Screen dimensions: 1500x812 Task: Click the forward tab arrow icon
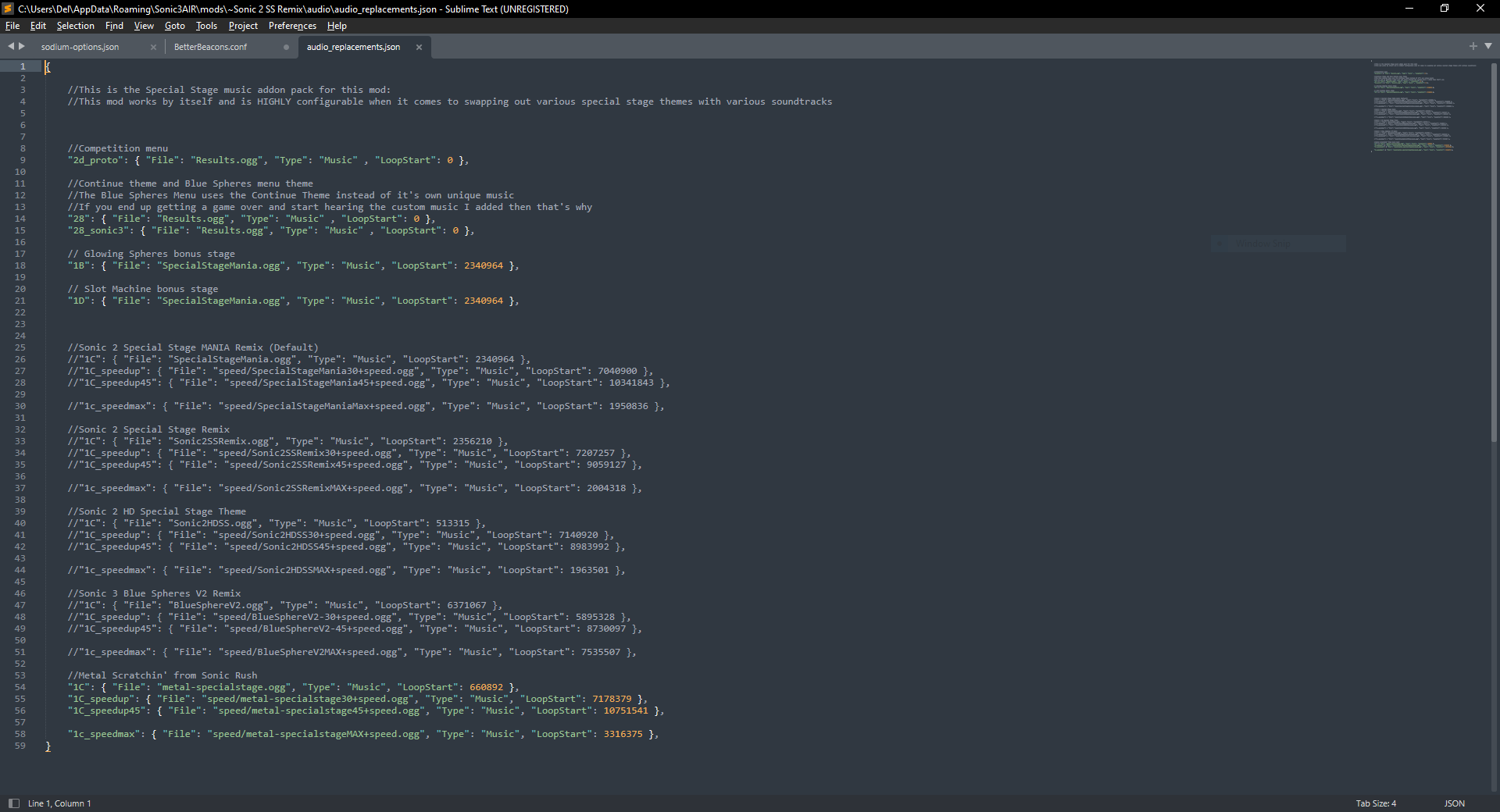point(21,46)
